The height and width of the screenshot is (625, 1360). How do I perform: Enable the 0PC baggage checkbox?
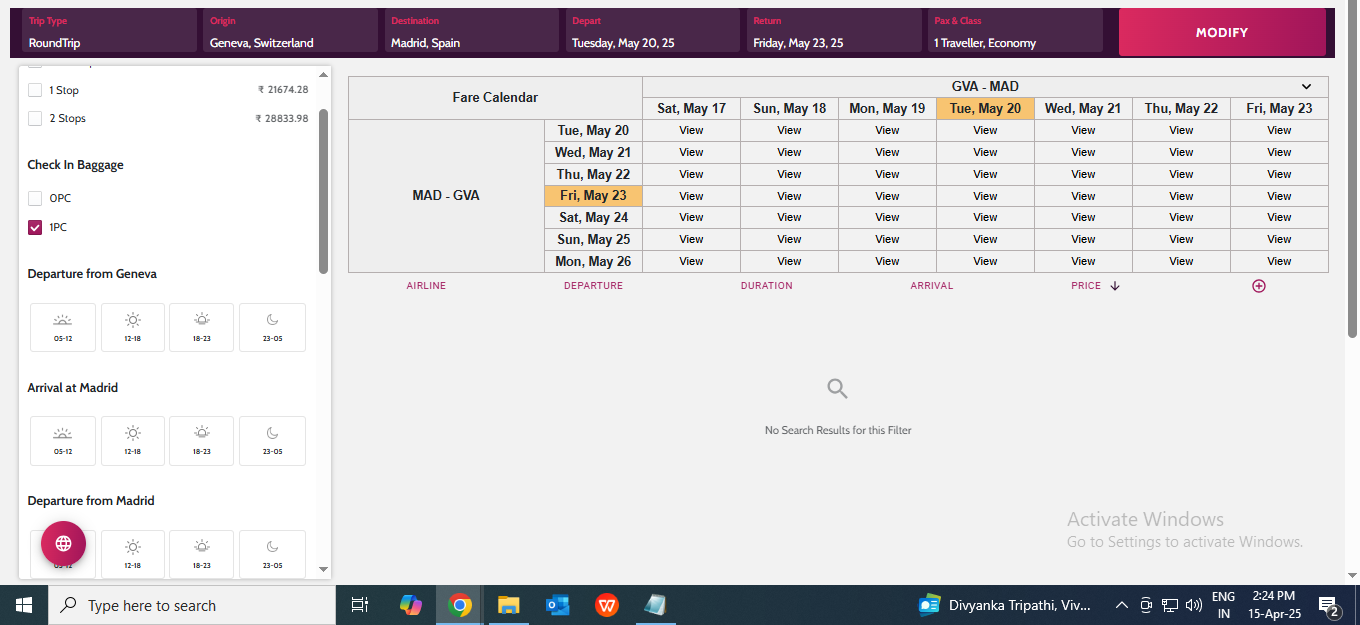point(35,198)
